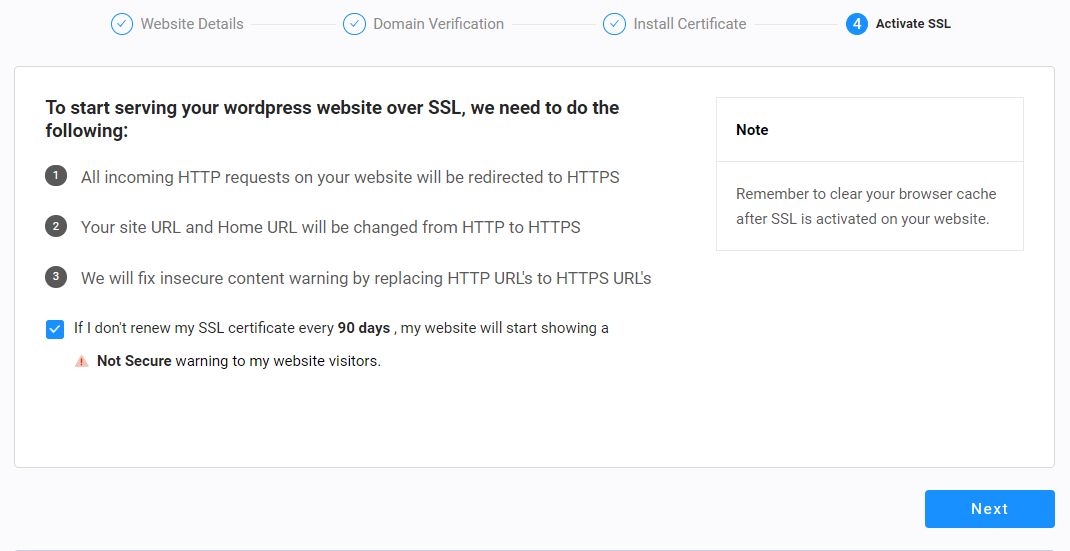Image resolution: width=1070 pixels, height=551 pixels.
Task: Go to the Install Certificate step
Action: (x=689, y=24)
